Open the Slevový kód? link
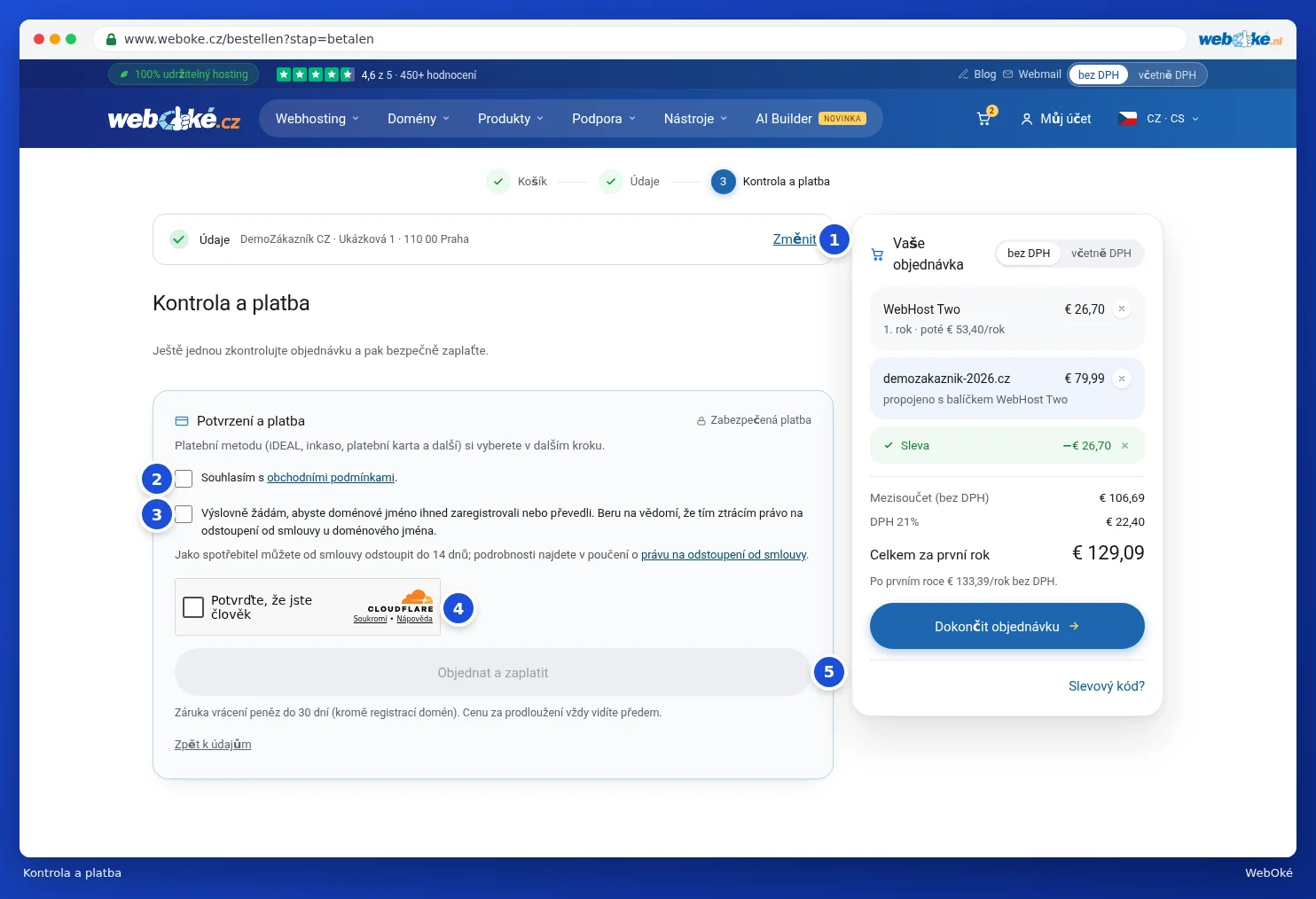Screen dimensions: 1316x899 pyautogui.click(x=1107, y=686)
